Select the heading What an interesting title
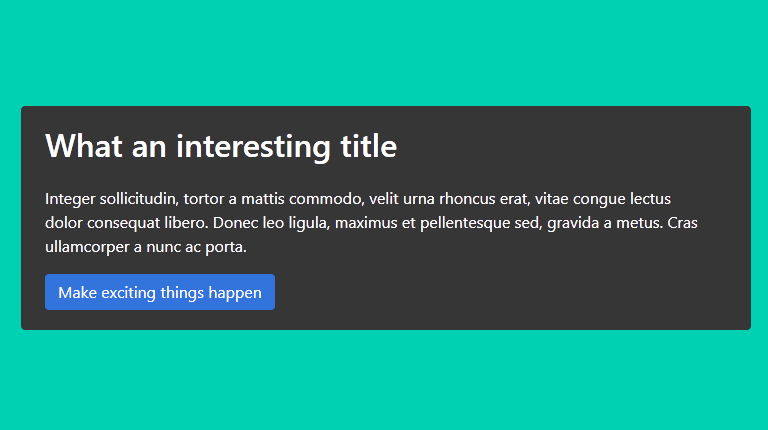 [221, 146]
